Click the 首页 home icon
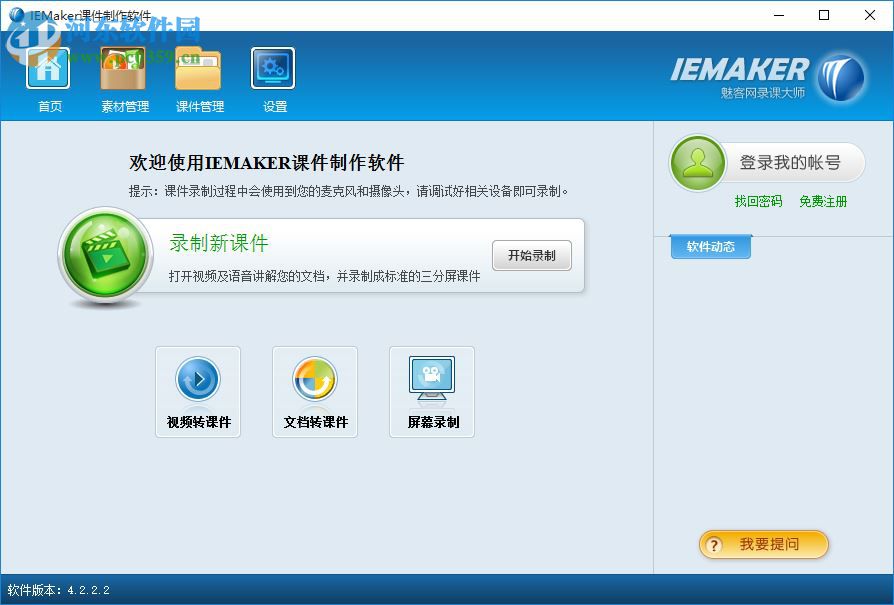894x605 pixels. (x=48, y=66)
